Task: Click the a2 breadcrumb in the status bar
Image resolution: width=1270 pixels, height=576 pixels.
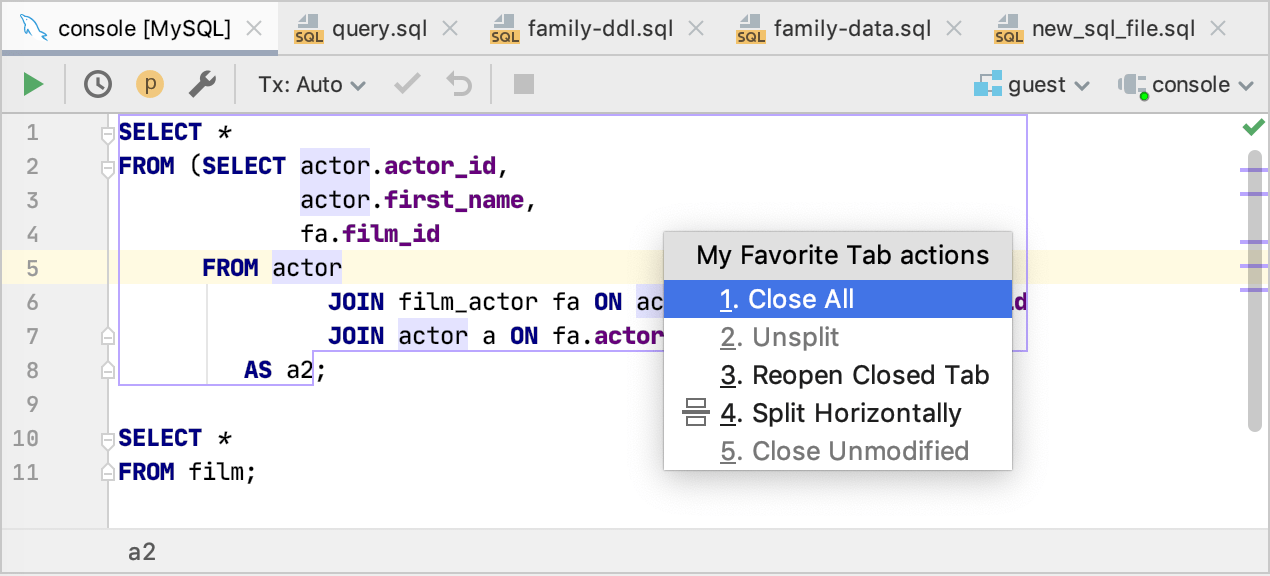Action: 142,551
